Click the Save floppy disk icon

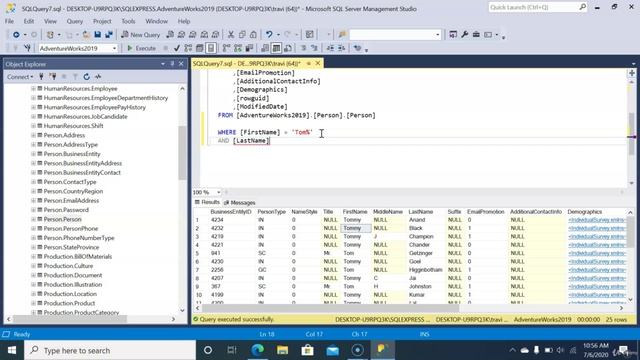coord(98,35)
